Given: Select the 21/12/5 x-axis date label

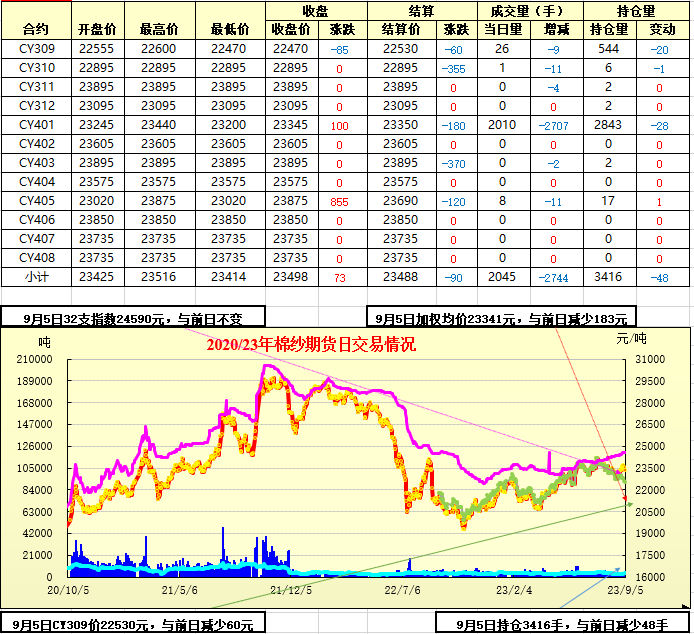Looking at the screenshot, I should click(x=292, y=590).
